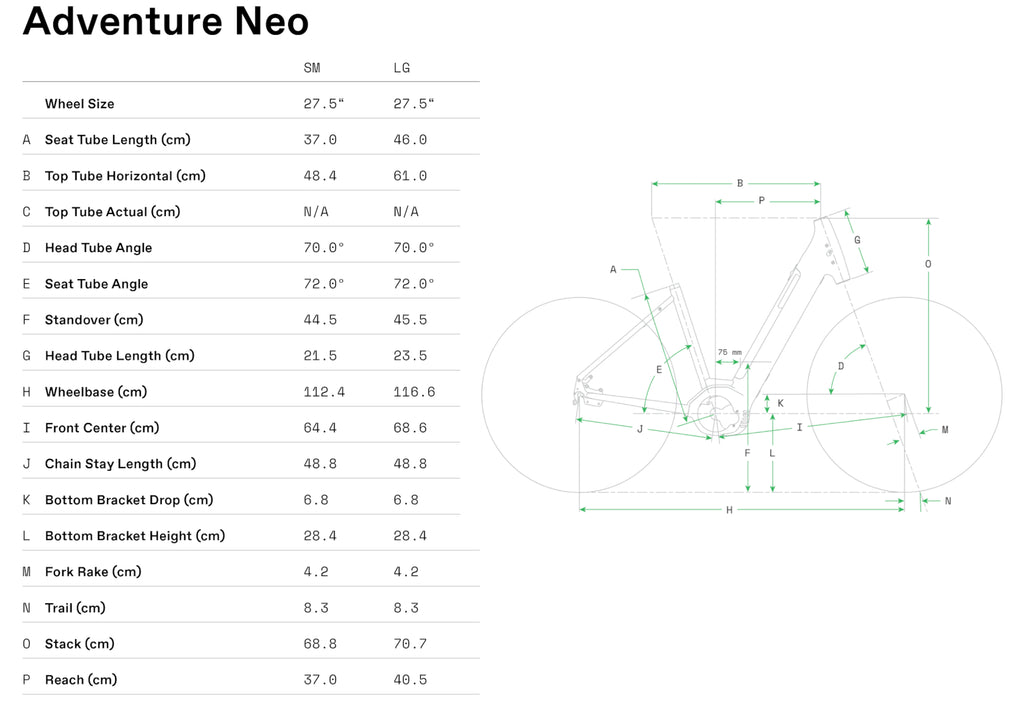Viewport: 1024px width, 717px height.
Task: Click the Seat Tube Length row label
Action: (x=117, y=140)
